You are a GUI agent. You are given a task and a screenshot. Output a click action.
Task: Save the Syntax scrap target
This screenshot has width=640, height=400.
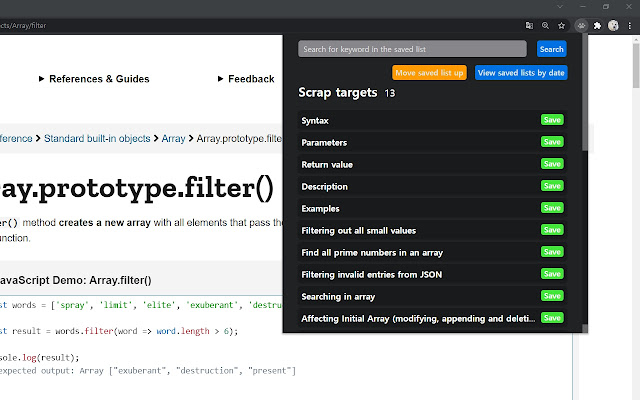pyautogui.click(x=552, y=120)
